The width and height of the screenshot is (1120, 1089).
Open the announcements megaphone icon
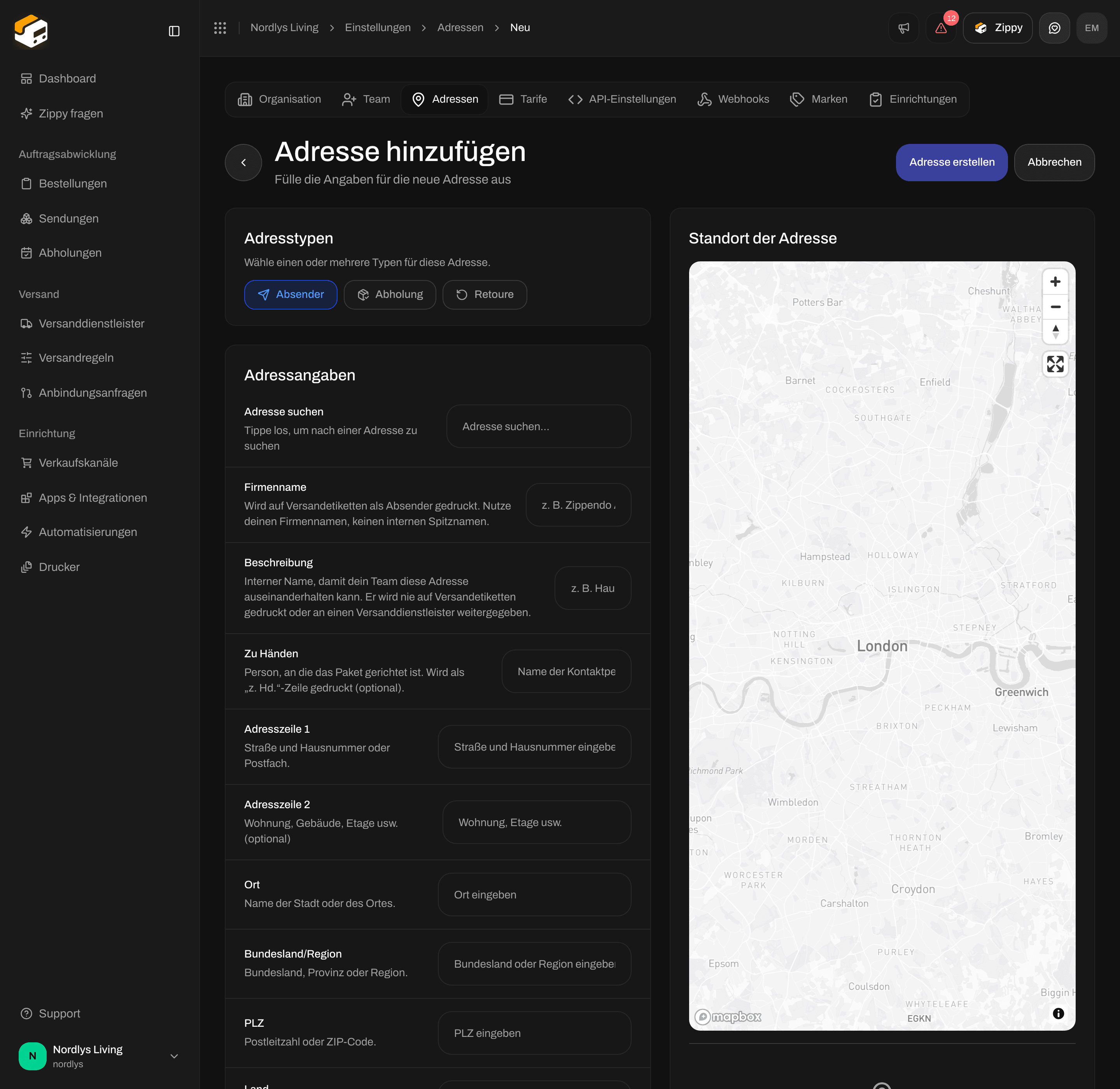coord(903,28)
